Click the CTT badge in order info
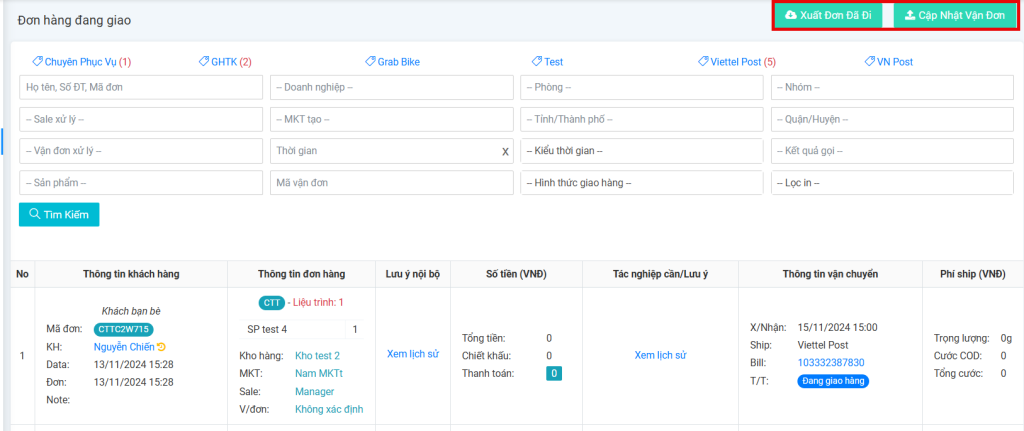Viewport: 1024px width, 431px height. pos(271,302)
